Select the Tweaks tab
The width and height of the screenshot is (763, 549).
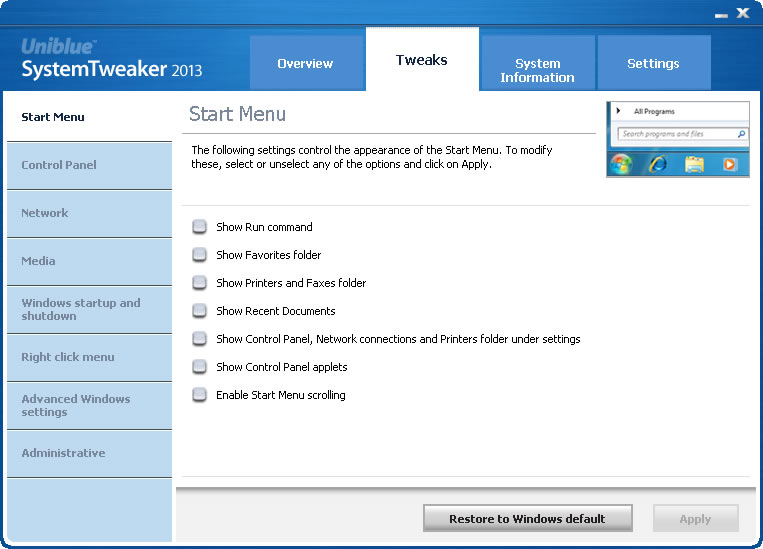tap(422, 59)
